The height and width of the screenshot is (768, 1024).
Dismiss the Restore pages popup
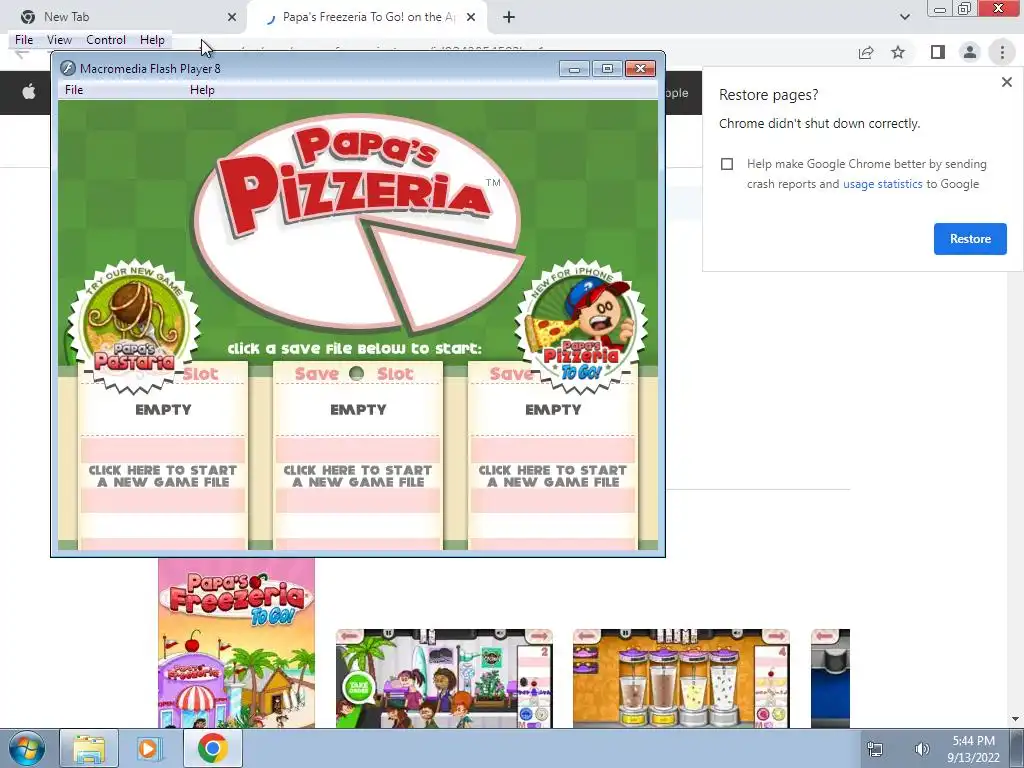coord(1006,82)
